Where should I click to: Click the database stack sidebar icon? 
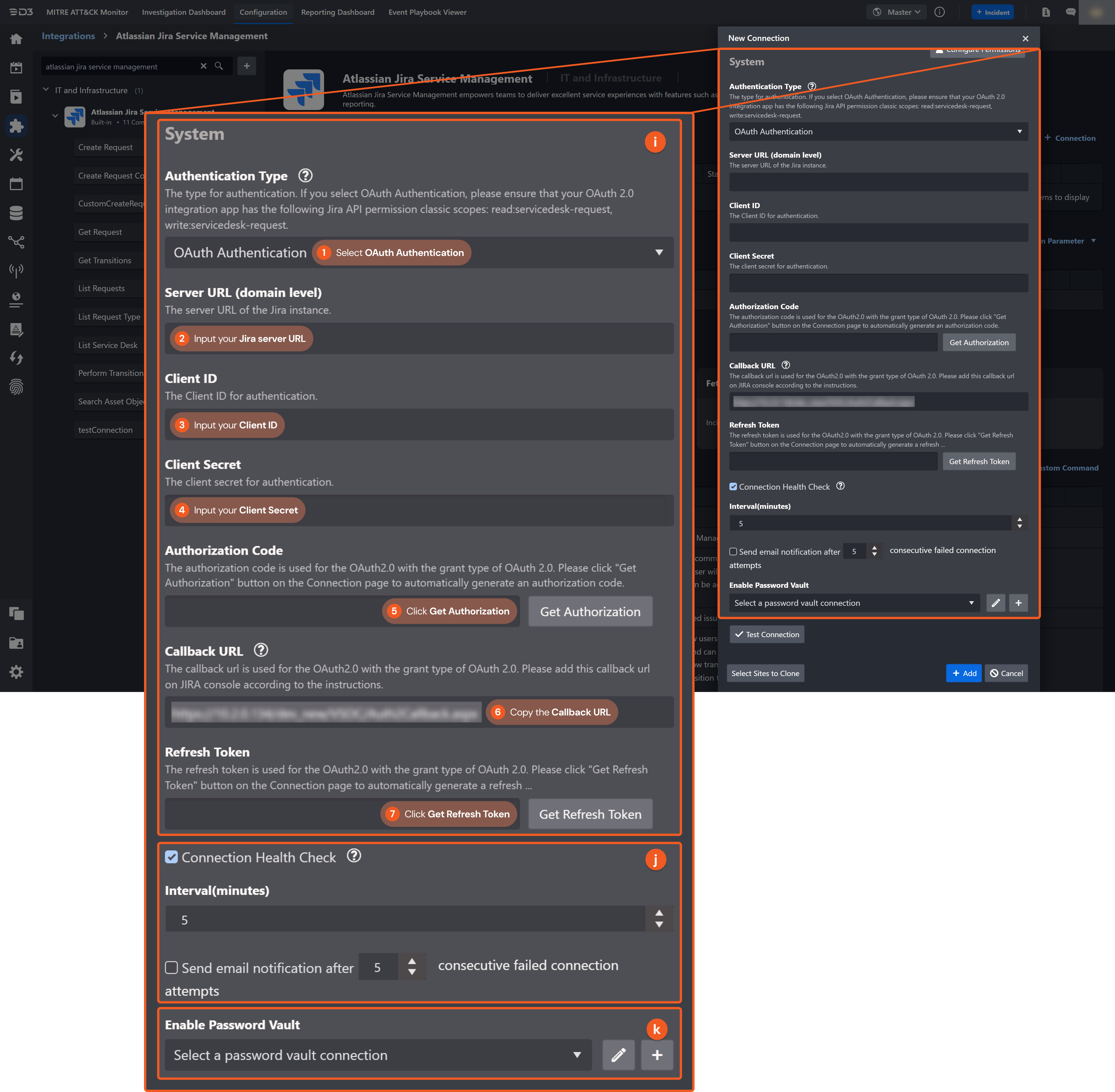(x=16, y=213)
